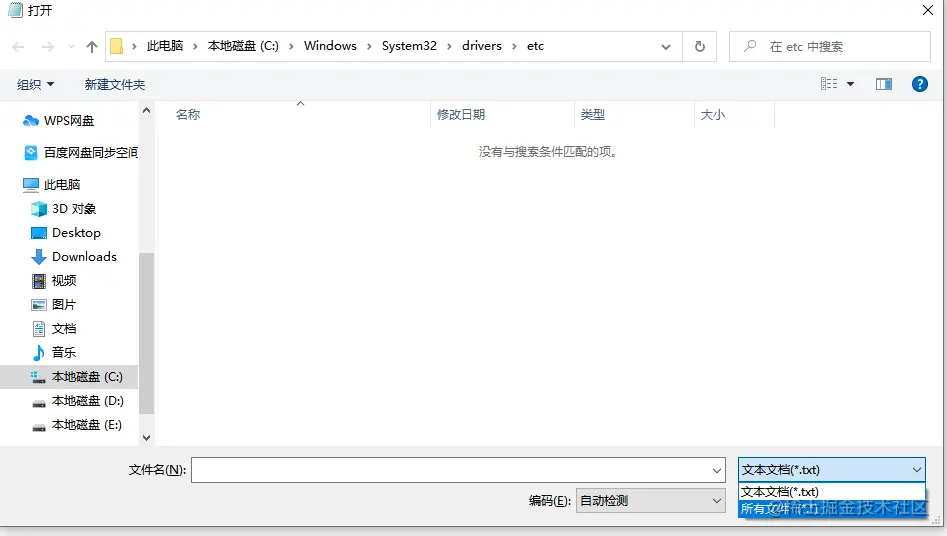The width and height of the screenshot is (947, 536).
Task: Click WPS cloud icon in sidebar
Action: point(31,121)
